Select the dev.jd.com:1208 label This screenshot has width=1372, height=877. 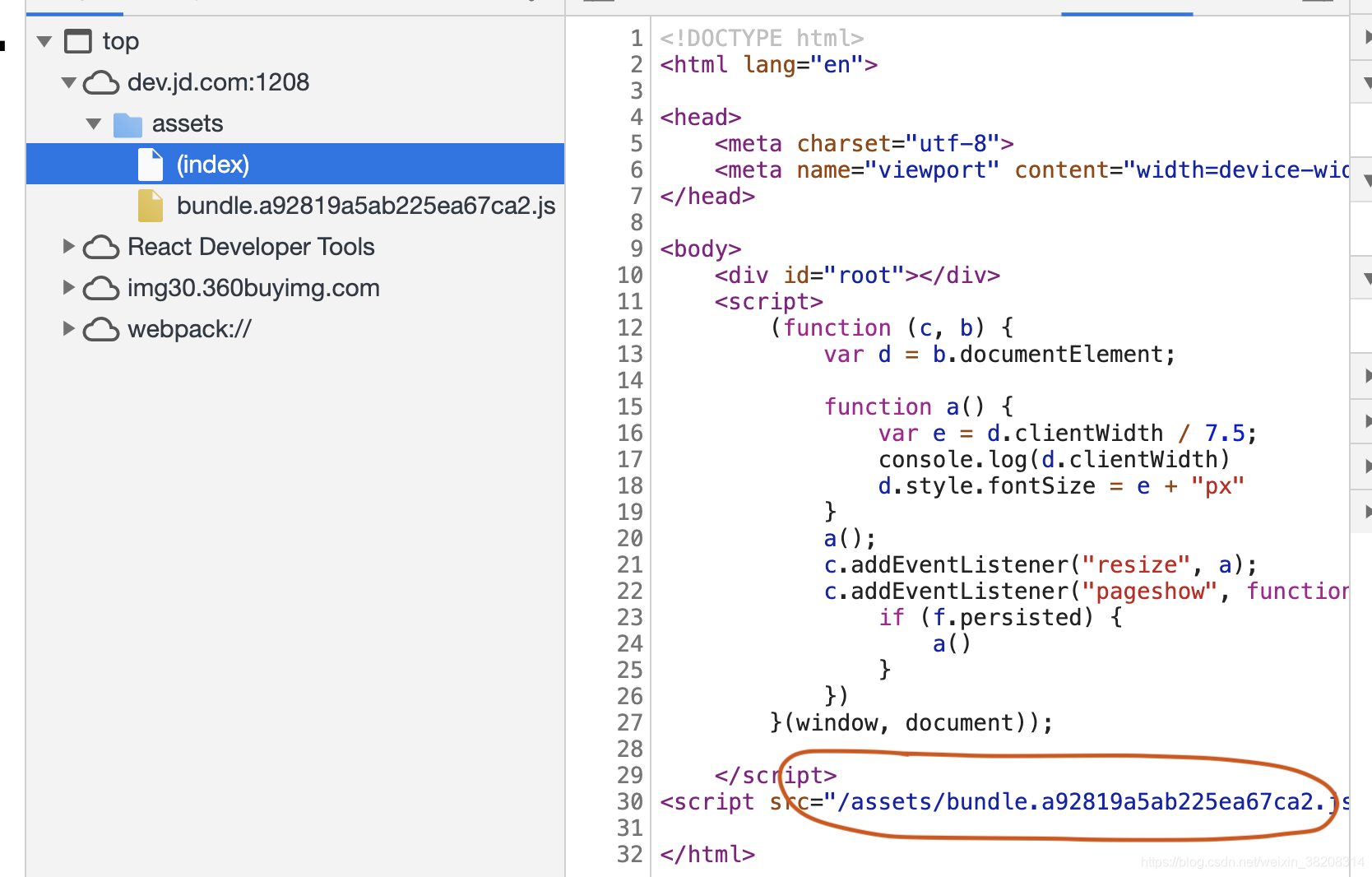coord(219,82)
